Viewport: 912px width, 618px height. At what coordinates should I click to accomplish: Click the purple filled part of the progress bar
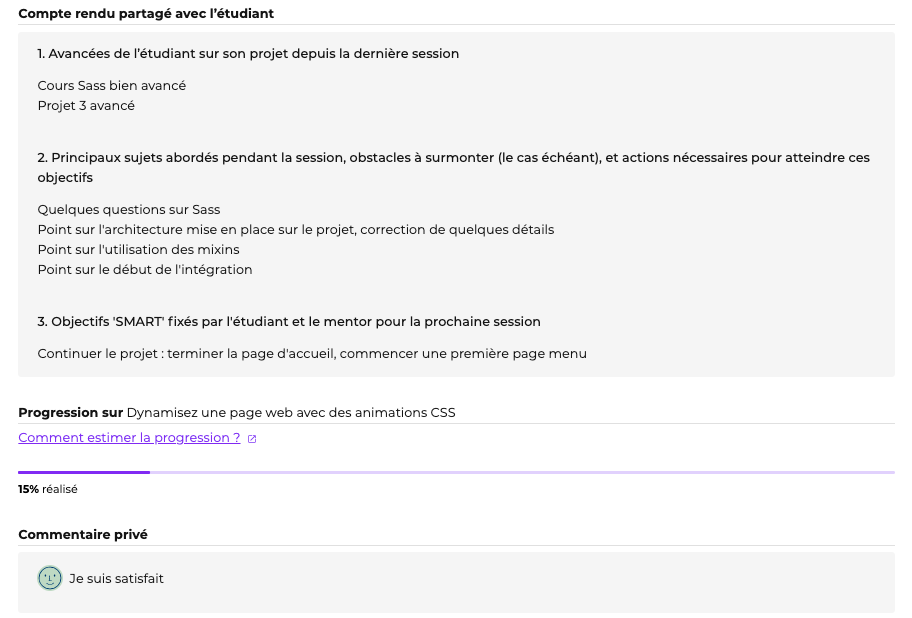(84, 472)
